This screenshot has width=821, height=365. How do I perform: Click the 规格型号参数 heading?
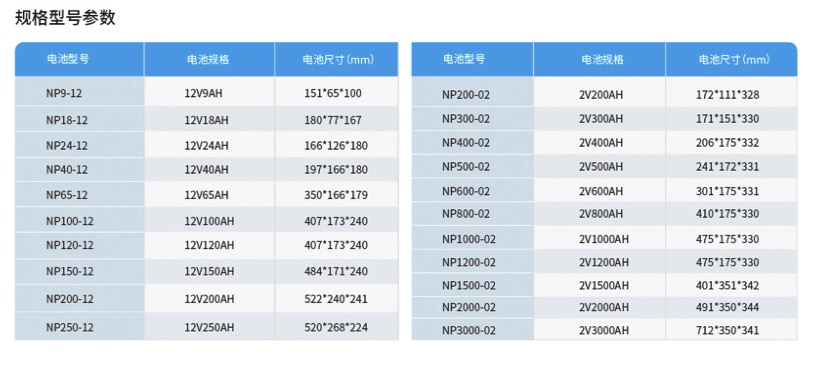(x=65, y=18)
